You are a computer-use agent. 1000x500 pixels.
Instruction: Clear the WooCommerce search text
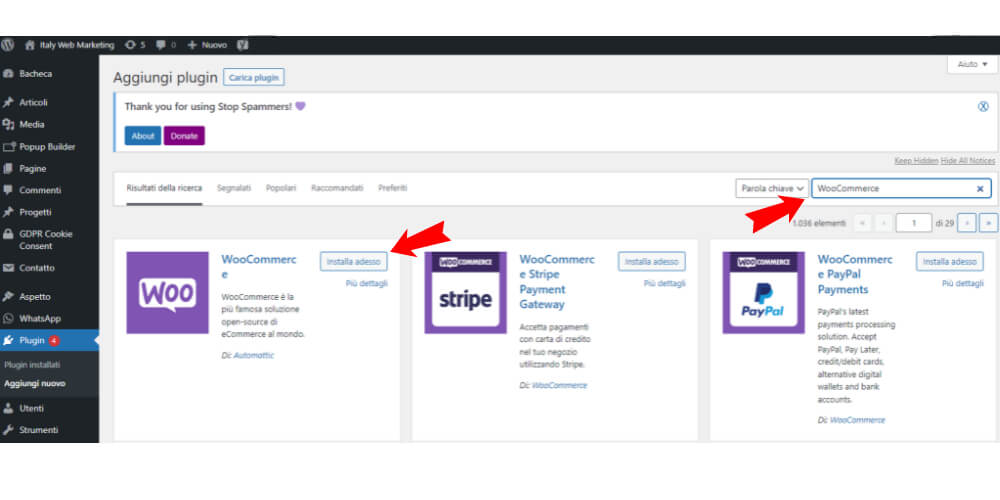tap(980, 189)
